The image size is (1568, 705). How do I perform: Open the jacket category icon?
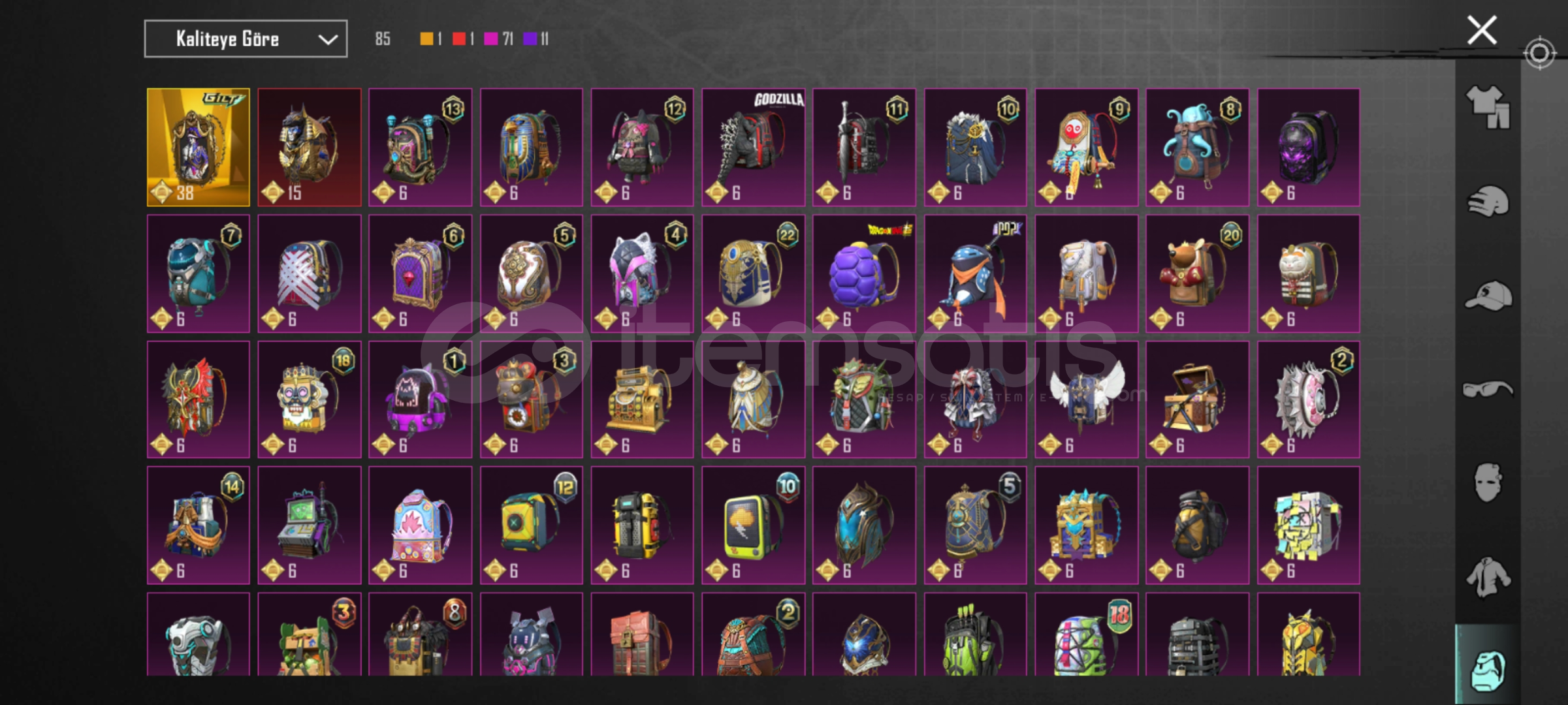click(x=1488, y=577)
